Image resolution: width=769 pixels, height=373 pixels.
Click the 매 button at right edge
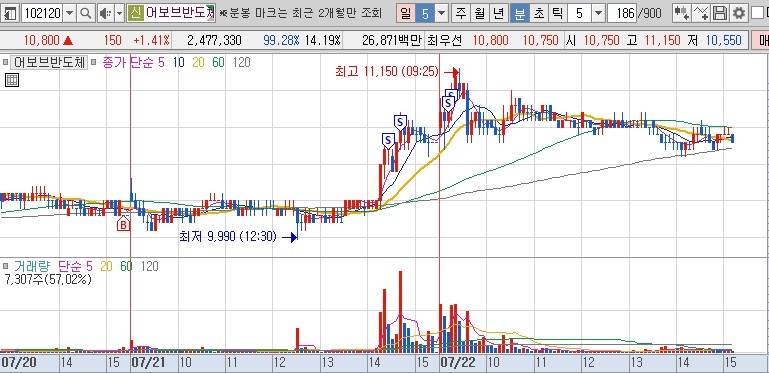pyautogui.click(x=761, y=40)
